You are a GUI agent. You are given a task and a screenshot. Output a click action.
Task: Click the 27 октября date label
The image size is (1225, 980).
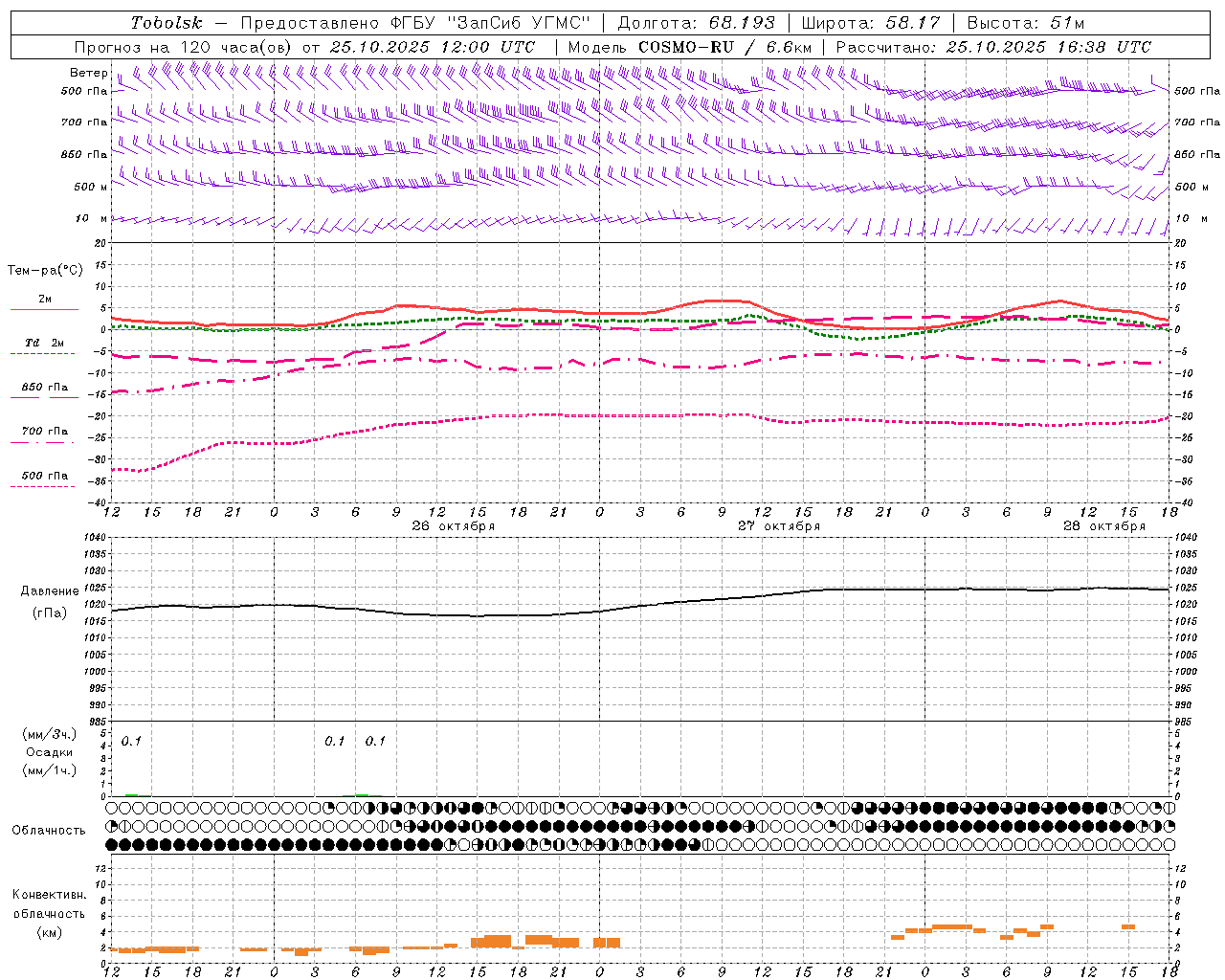(779, 526)
